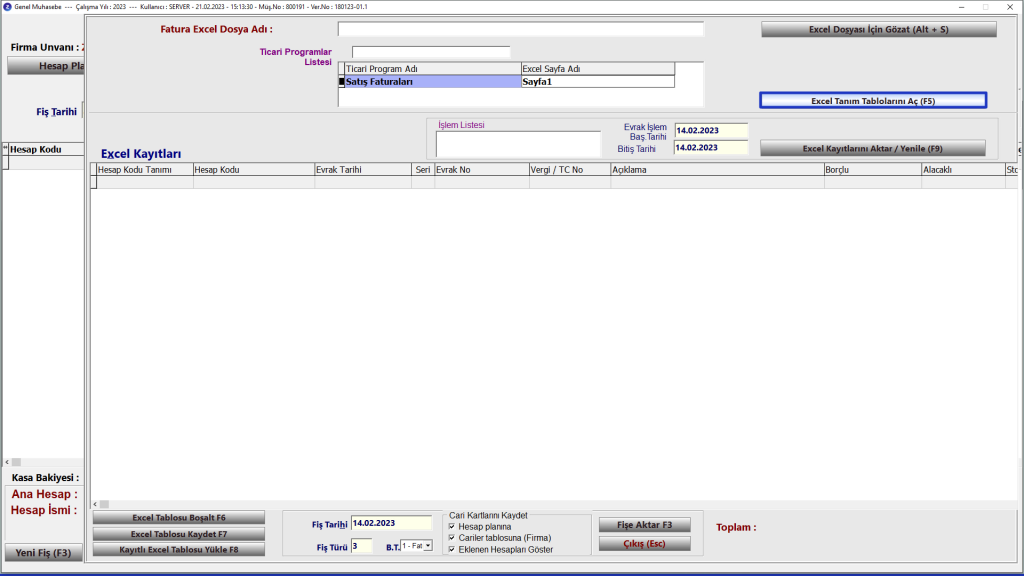The height and width of the screenshot is (576, 1024).
Task: Click the Fiş Türü input field
Action: 361,546
